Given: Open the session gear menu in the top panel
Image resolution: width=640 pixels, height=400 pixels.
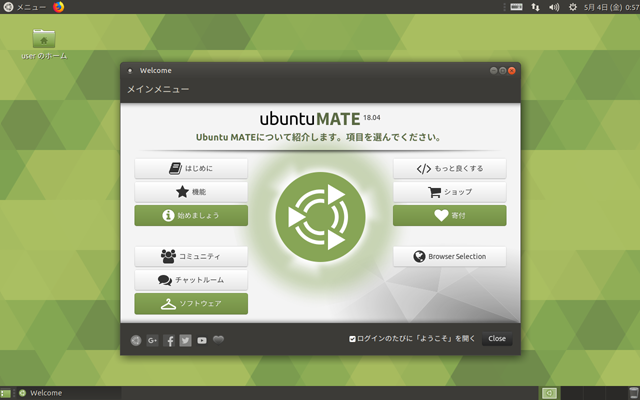Looking at the screenshot, I should (572, 7).
